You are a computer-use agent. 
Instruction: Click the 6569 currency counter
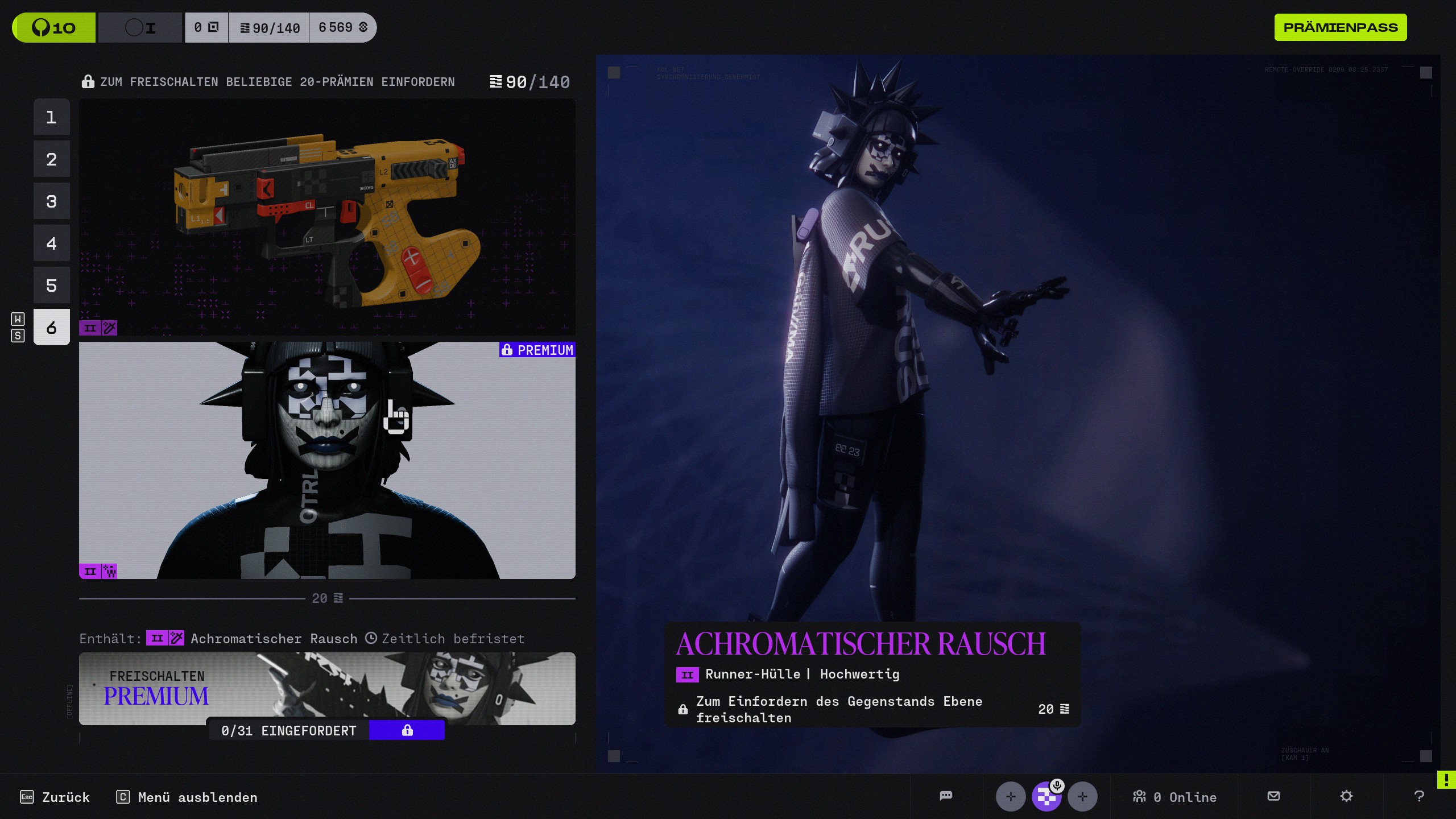(x=342, y=27)
